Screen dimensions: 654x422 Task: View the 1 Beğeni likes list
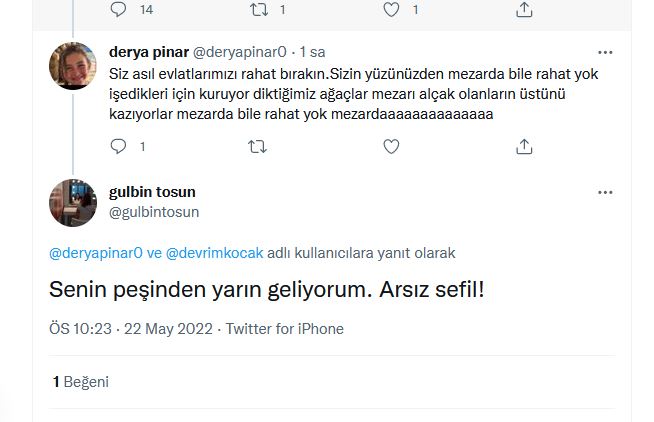click(x=80, y=381)
